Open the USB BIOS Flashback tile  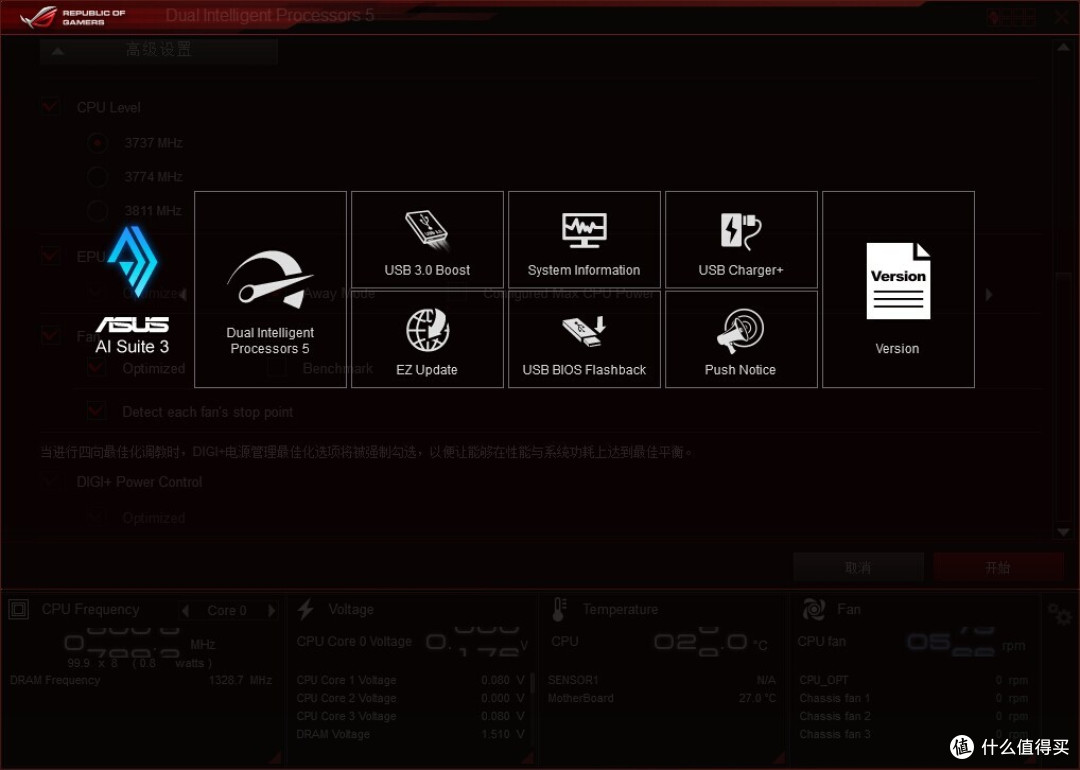click(x=584, y=339)
